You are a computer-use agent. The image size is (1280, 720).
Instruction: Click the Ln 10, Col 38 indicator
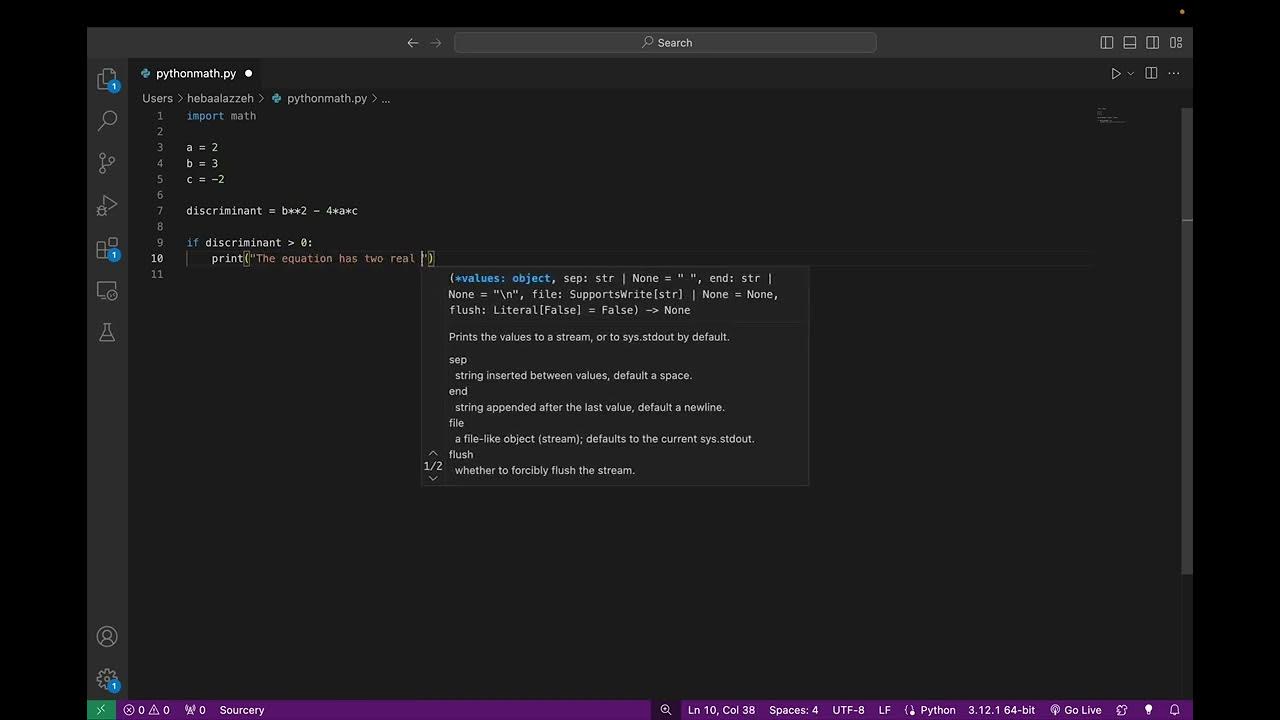click(721, 710)
